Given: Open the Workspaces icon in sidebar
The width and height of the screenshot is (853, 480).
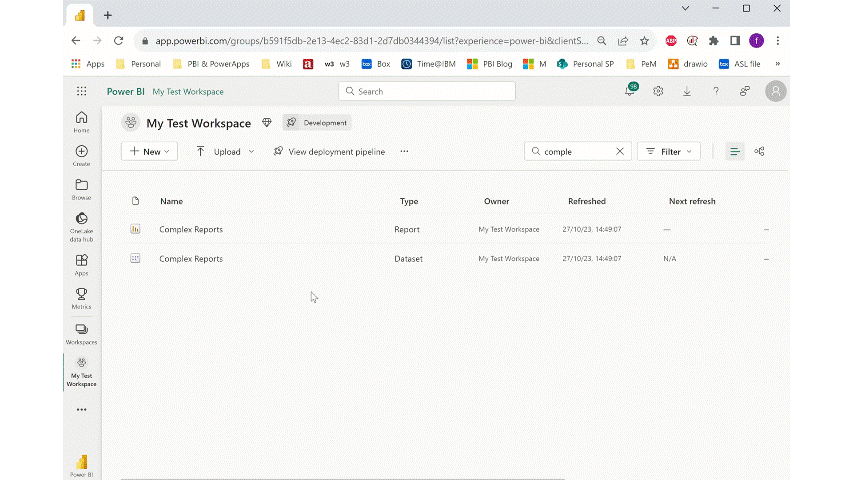Looking at the screenshot, I should (81, 329).
